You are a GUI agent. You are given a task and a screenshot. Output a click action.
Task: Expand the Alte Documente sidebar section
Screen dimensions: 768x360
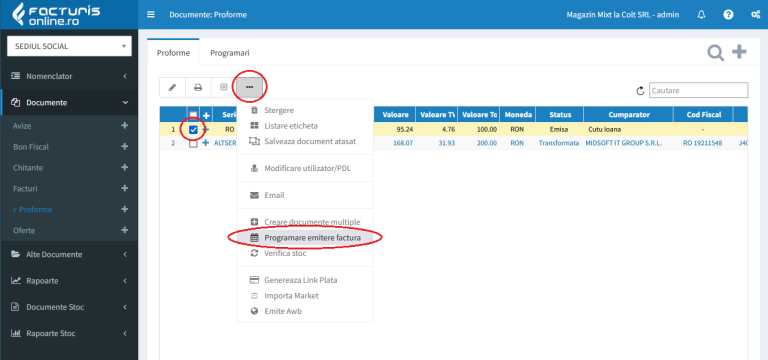coord(69,255)
